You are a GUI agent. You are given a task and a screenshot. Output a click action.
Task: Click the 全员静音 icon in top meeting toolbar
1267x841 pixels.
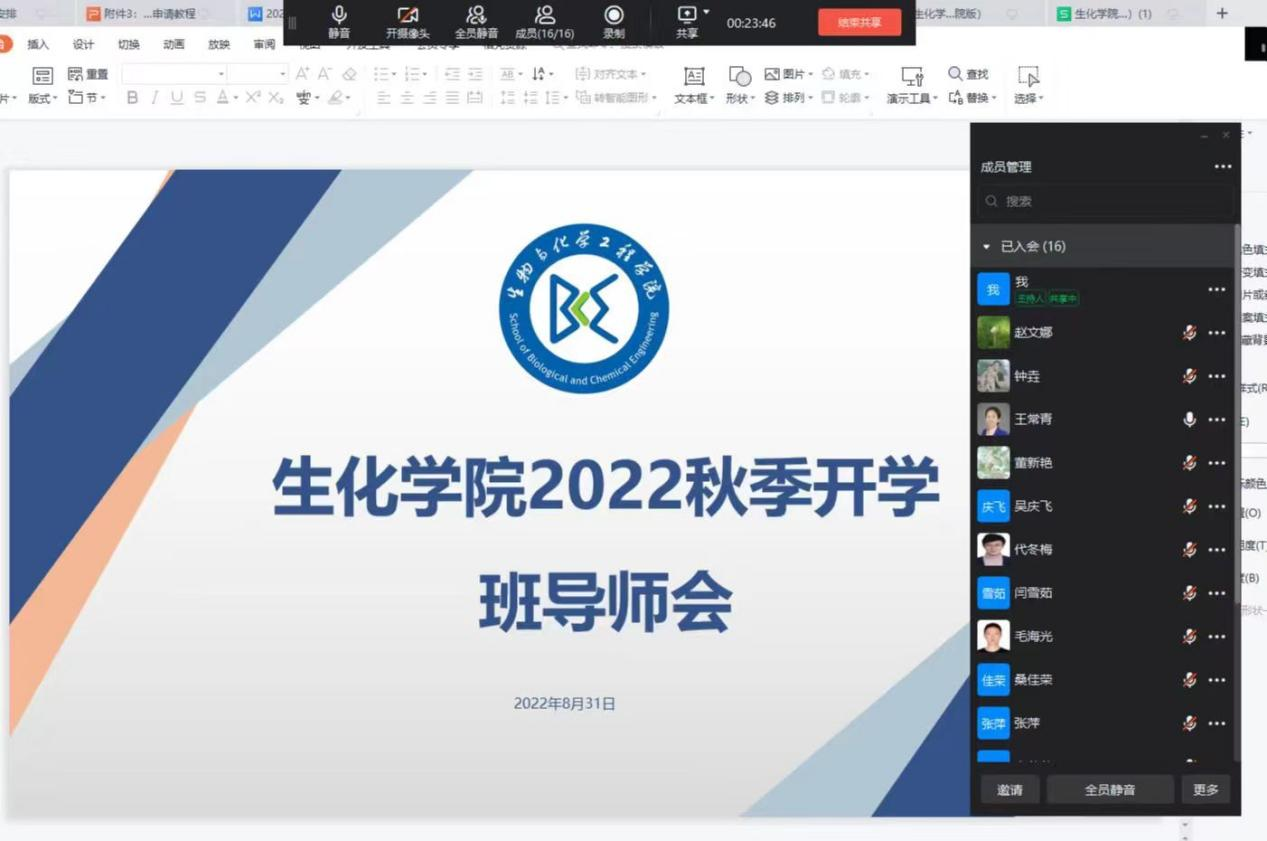pos(476,15)
